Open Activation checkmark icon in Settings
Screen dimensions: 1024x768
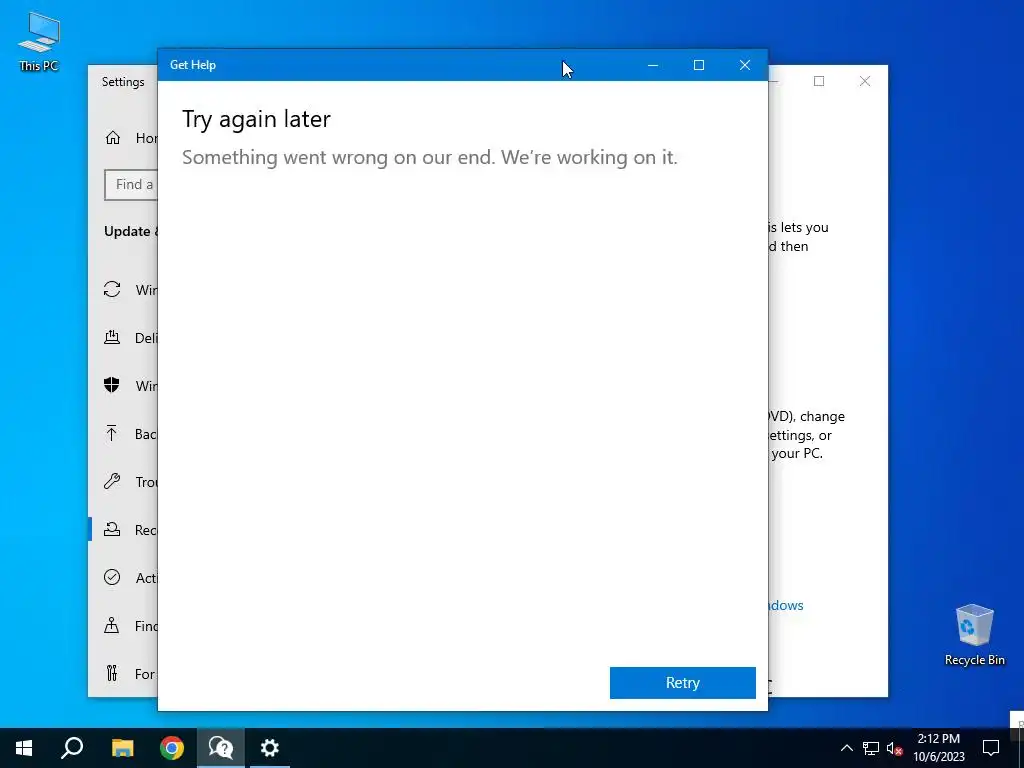click(112, 577)
